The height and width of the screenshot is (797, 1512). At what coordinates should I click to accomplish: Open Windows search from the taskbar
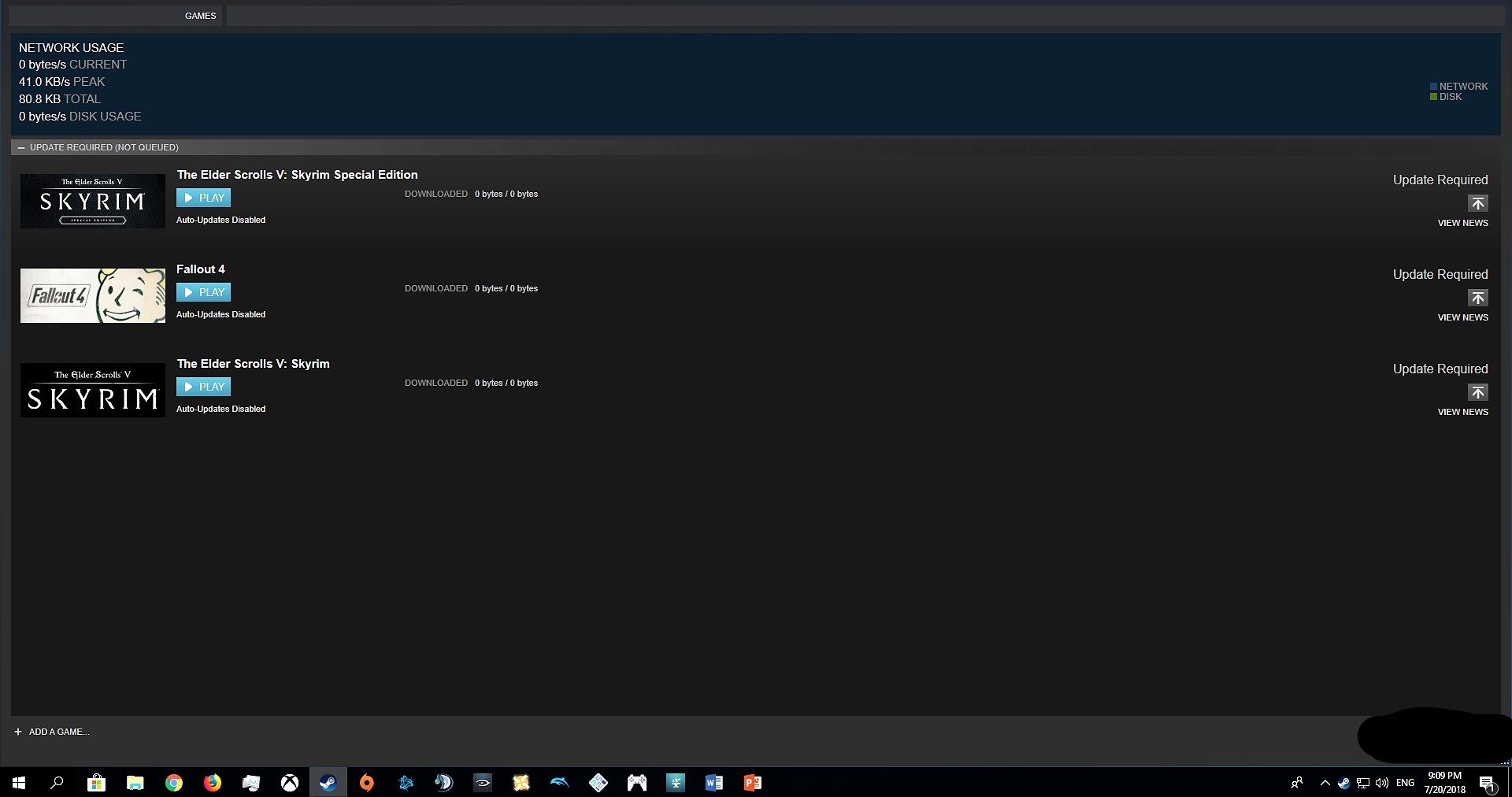(x=57, y=783)
